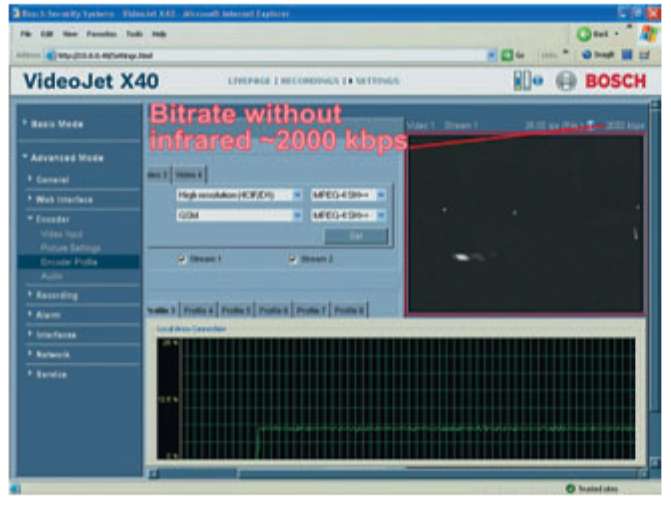Click the processor load graph
671x505 pixels.
click(x=396, y=398)
